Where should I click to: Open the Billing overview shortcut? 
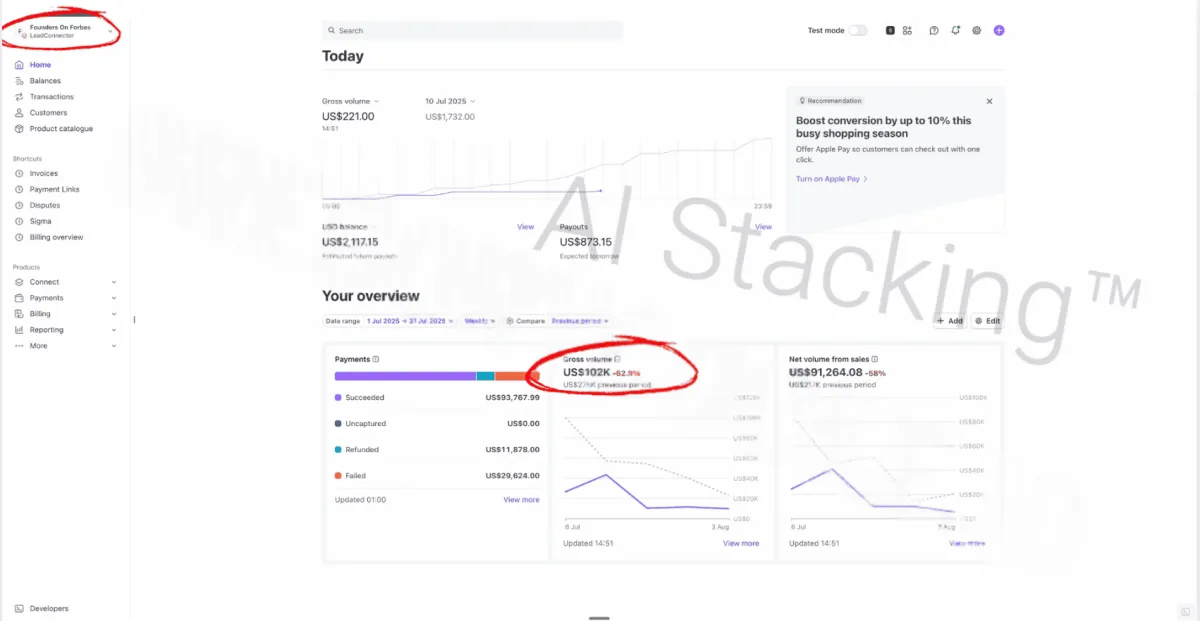[x=56, y=237]
